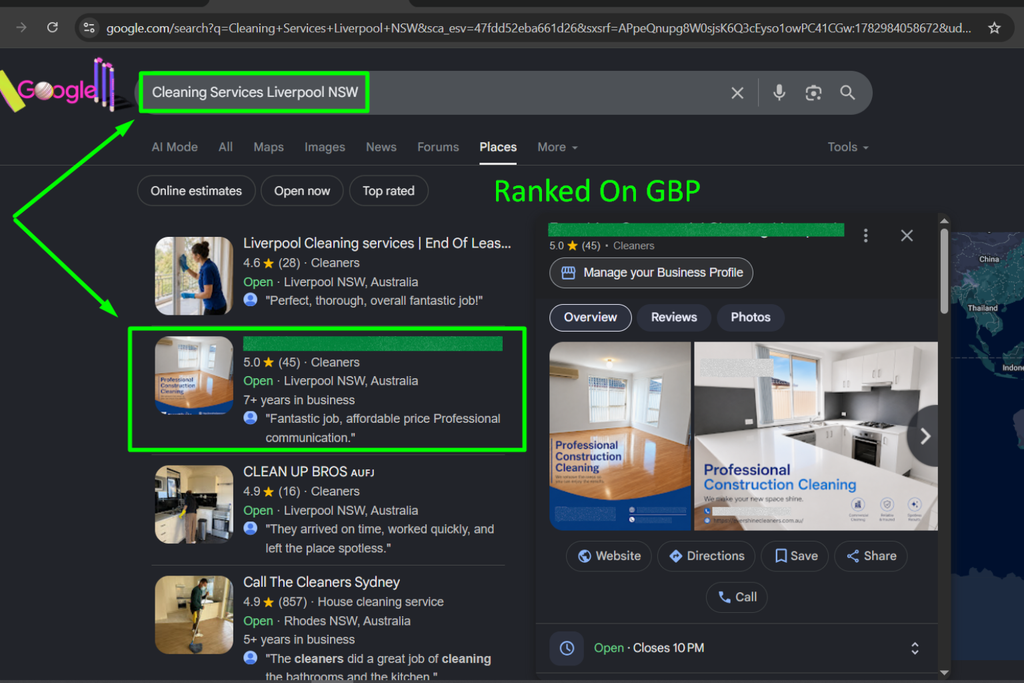Click the browser forward arrow

click(22, 27)
